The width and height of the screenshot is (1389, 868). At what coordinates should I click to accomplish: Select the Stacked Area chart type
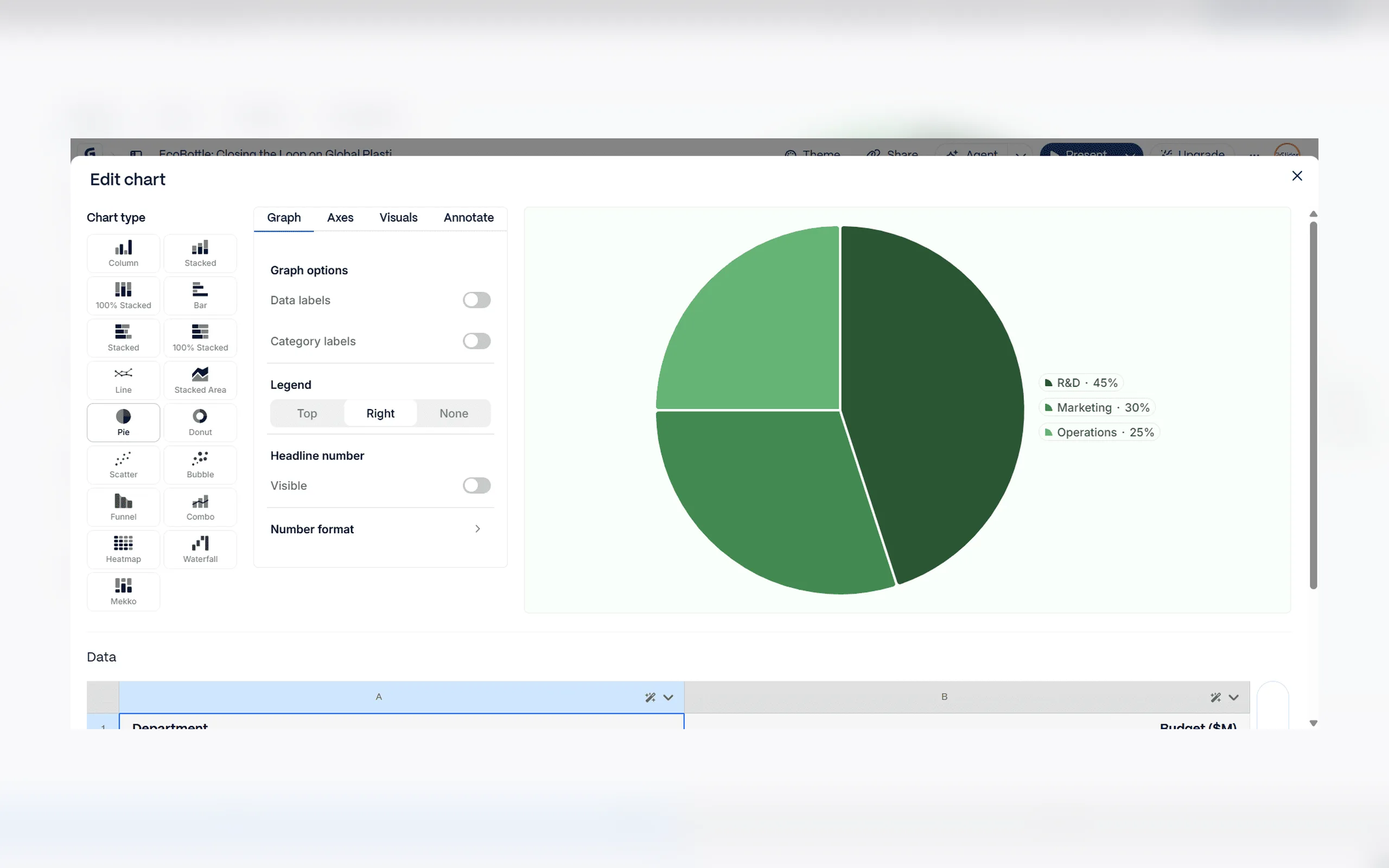pos(200,380)
